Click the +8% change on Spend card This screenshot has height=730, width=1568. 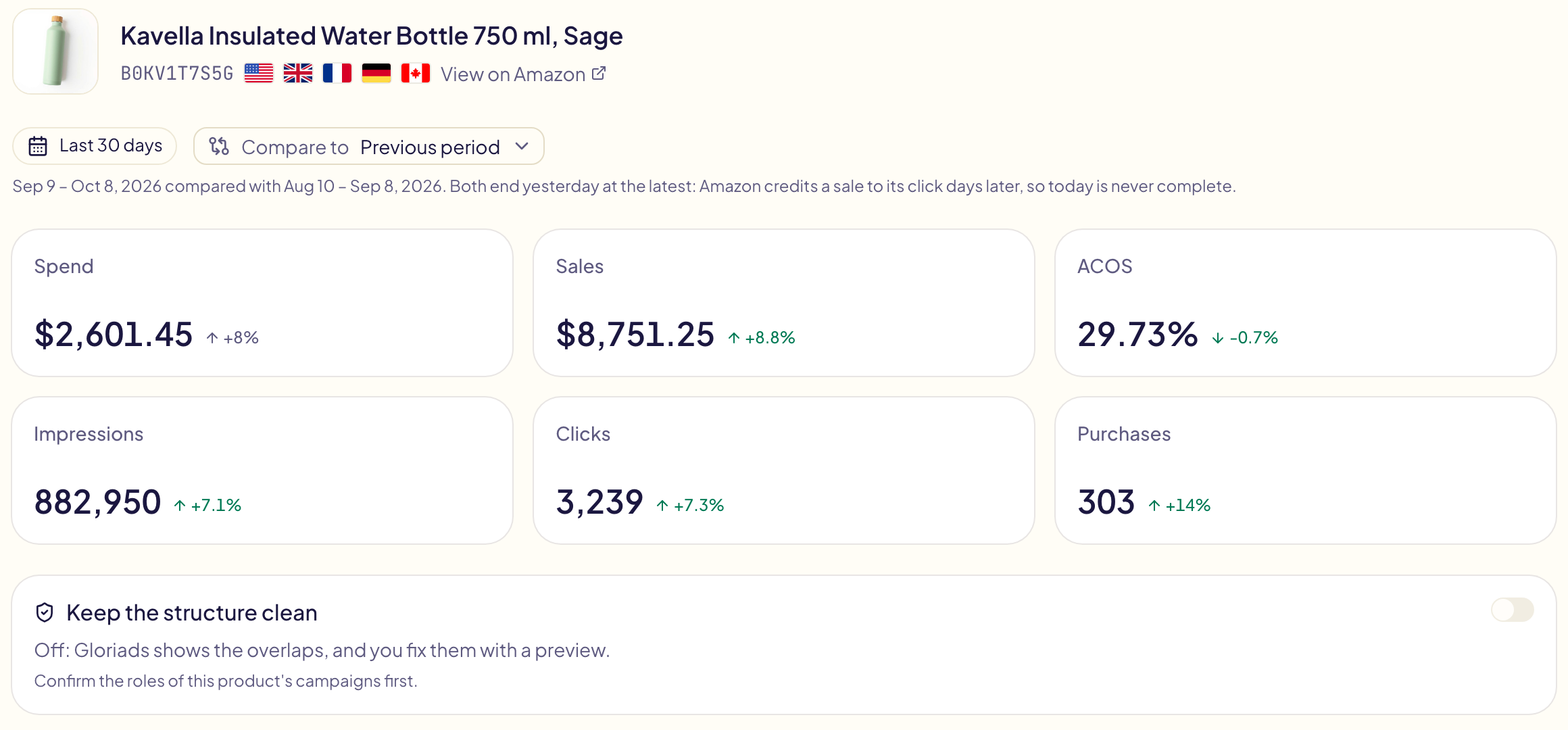232,337
